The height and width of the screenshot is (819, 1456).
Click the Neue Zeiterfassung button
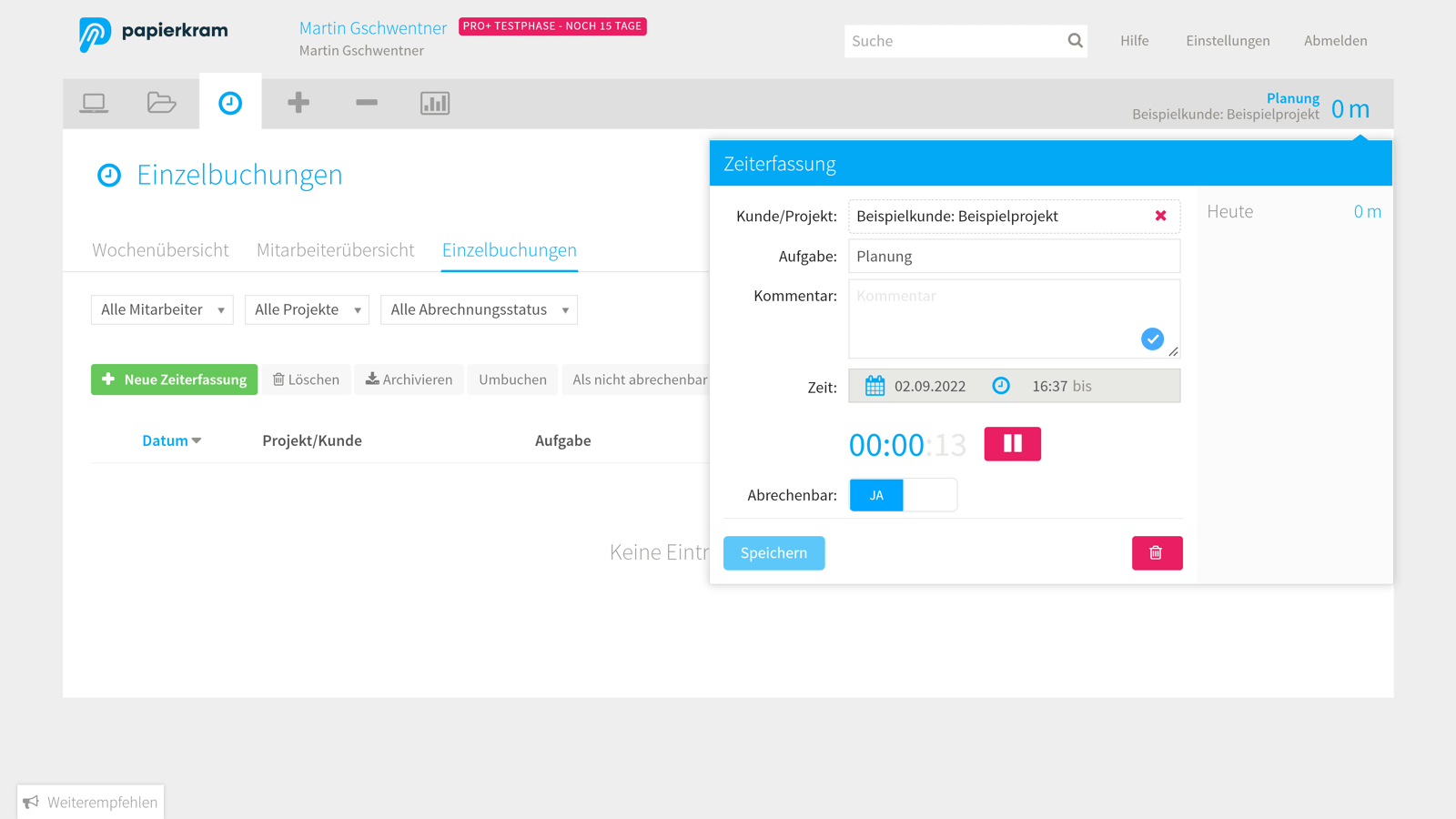pyautogui.click(x=174, y=379)
